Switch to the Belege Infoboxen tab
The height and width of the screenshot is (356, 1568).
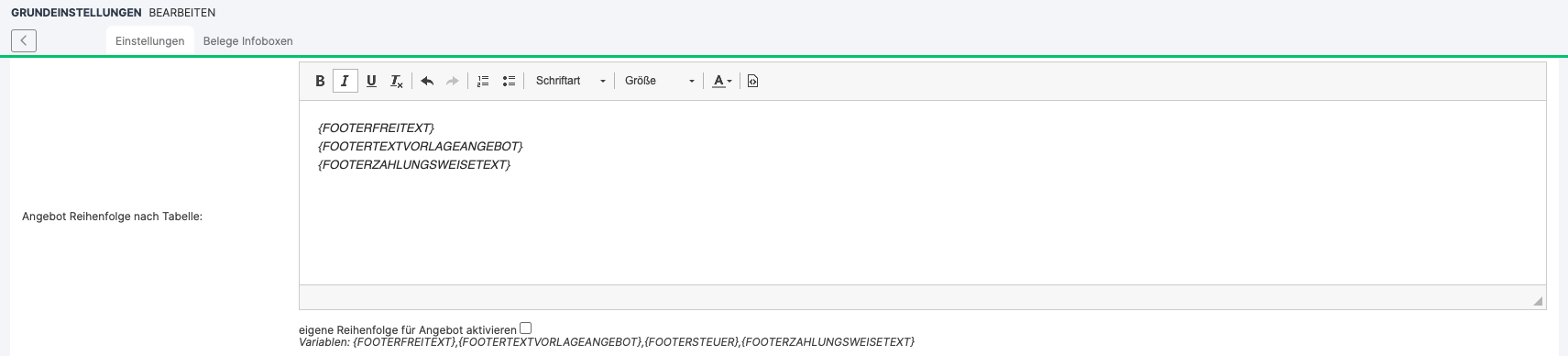[248, 41]
